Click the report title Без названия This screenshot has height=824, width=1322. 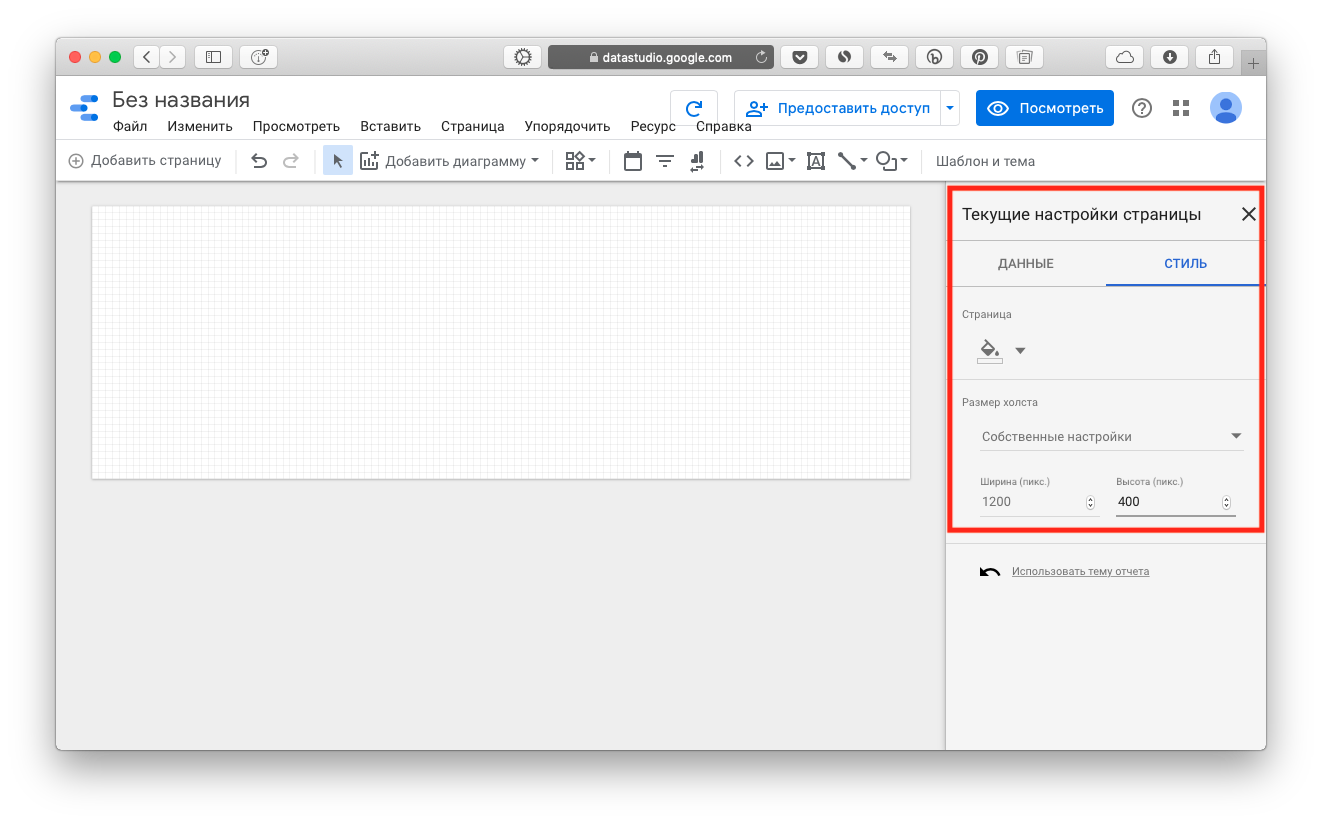(181, 100)
